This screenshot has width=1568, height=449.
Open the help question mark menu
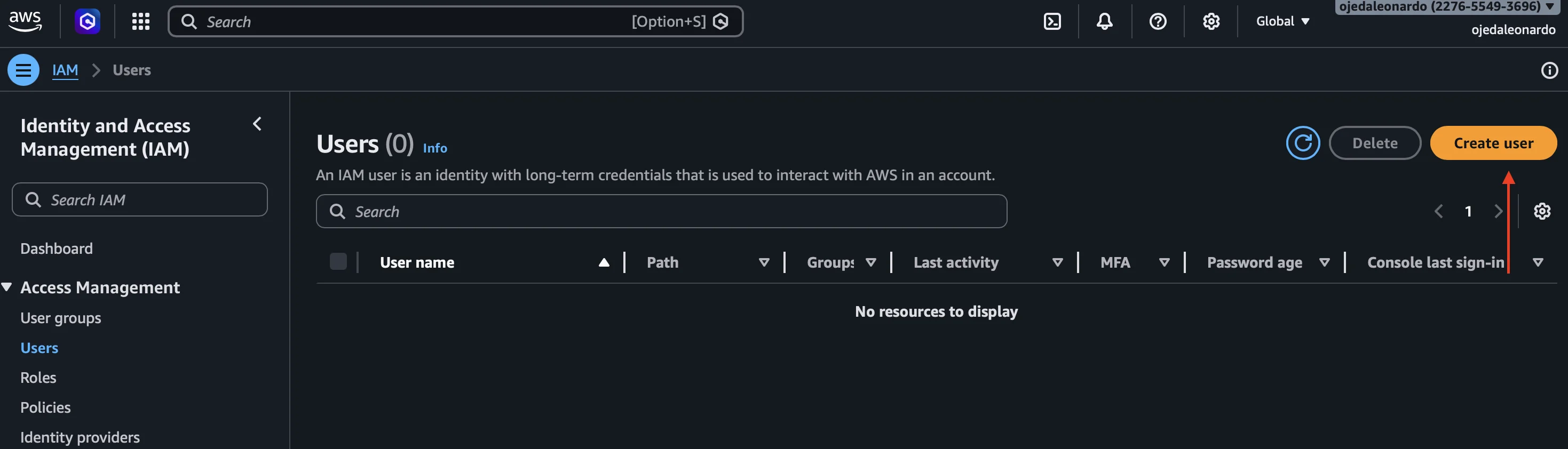(1157, 22)
